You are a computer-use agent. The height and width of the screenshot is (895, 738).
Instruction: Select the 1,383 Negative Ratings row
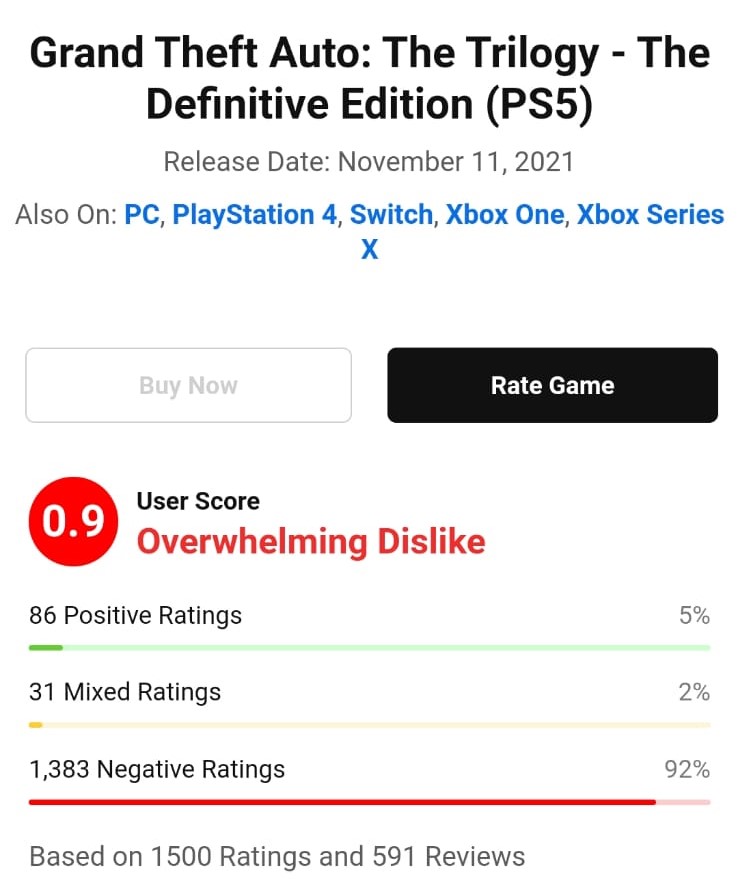[369, 780]
